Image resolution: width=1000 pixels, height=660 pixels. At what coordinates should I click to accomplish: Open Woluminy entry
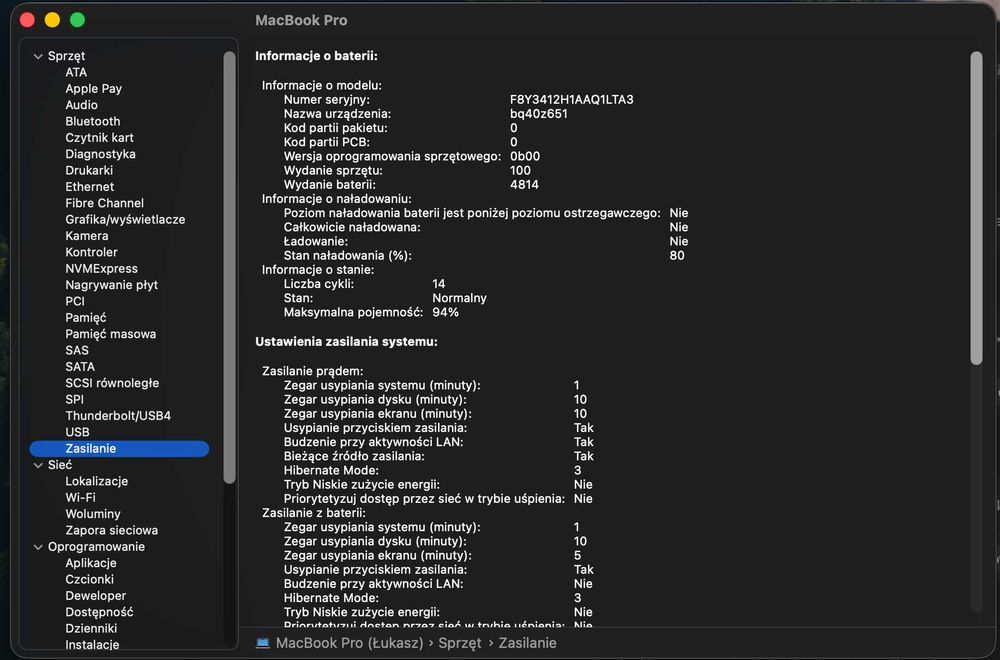(x=92, y=514)
